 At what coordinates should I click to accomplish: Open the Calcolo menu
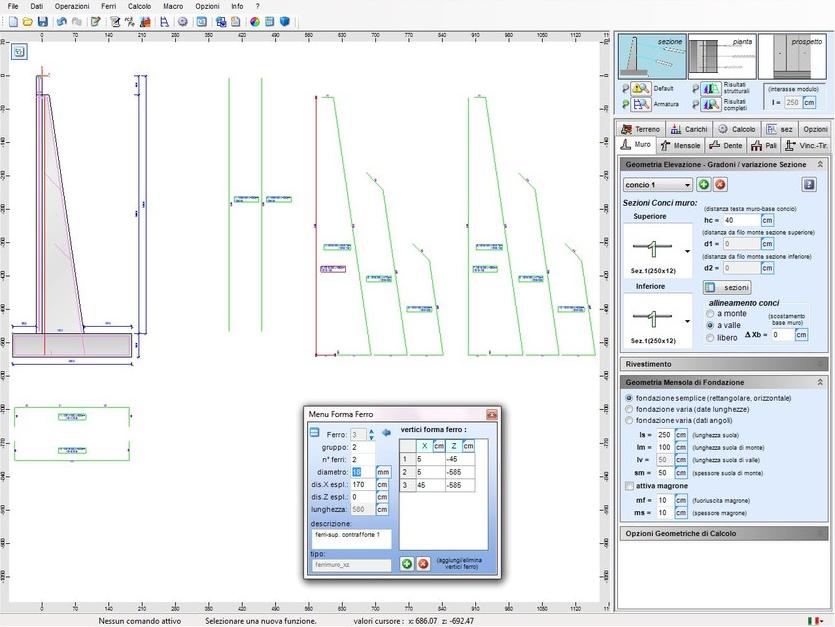139,6
